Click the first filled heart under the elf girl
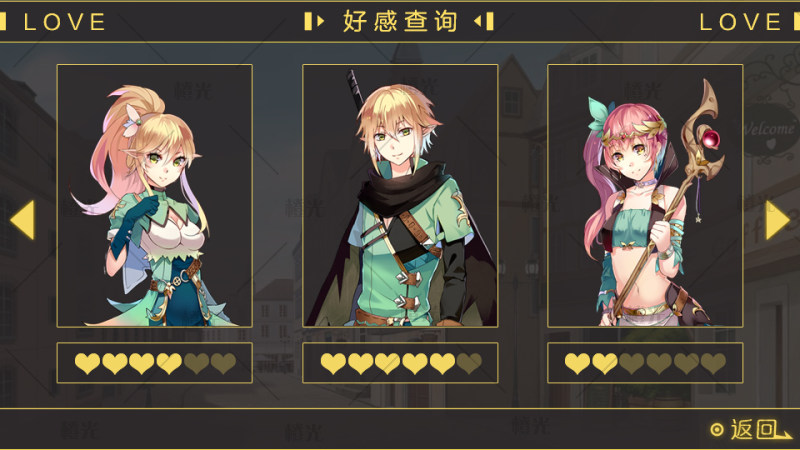Viewport: 800px width, 450px height. point(87,363)
